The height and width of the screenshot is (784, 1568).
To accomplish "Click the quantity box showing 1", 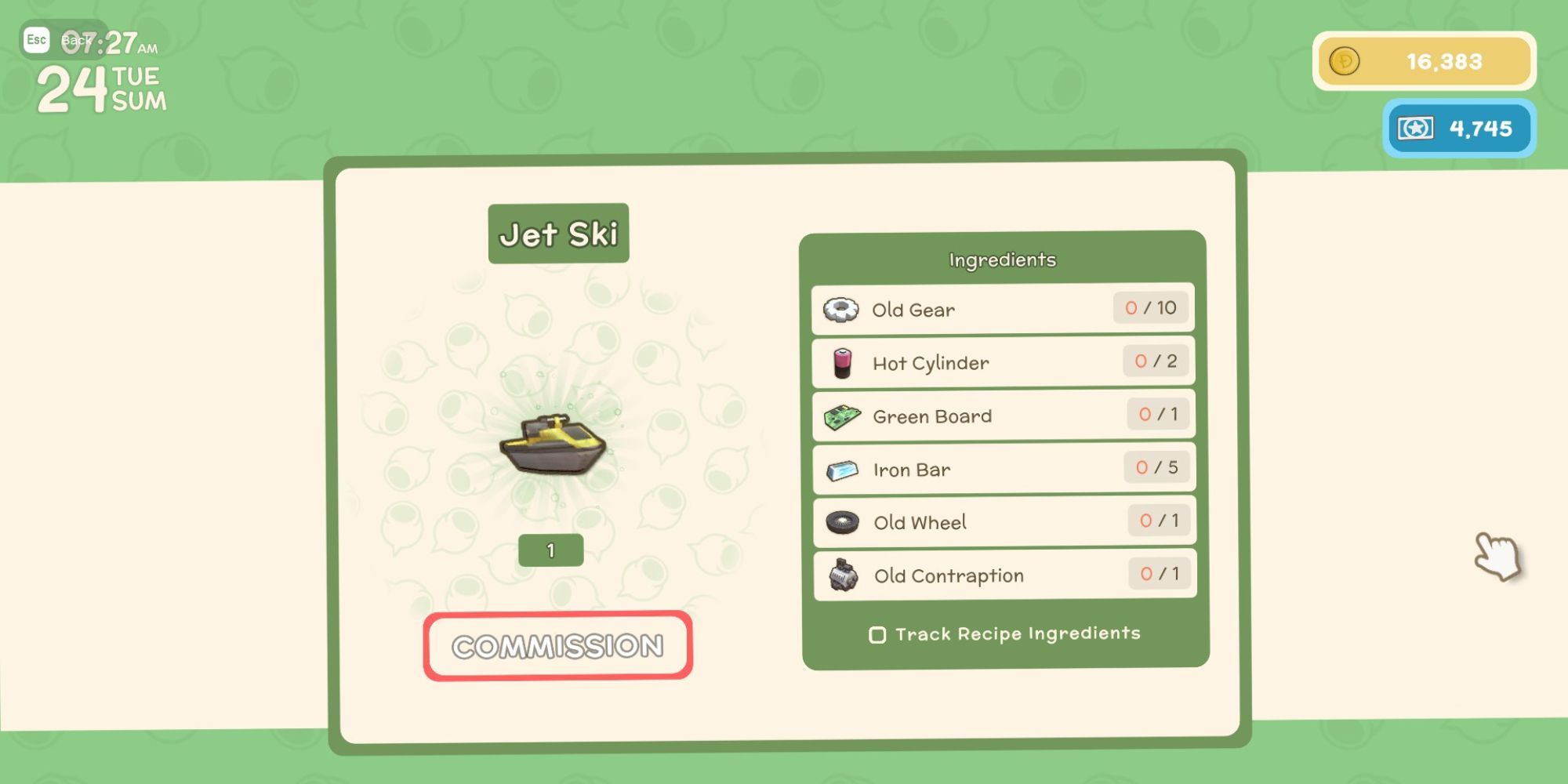I will coord(550,550).
